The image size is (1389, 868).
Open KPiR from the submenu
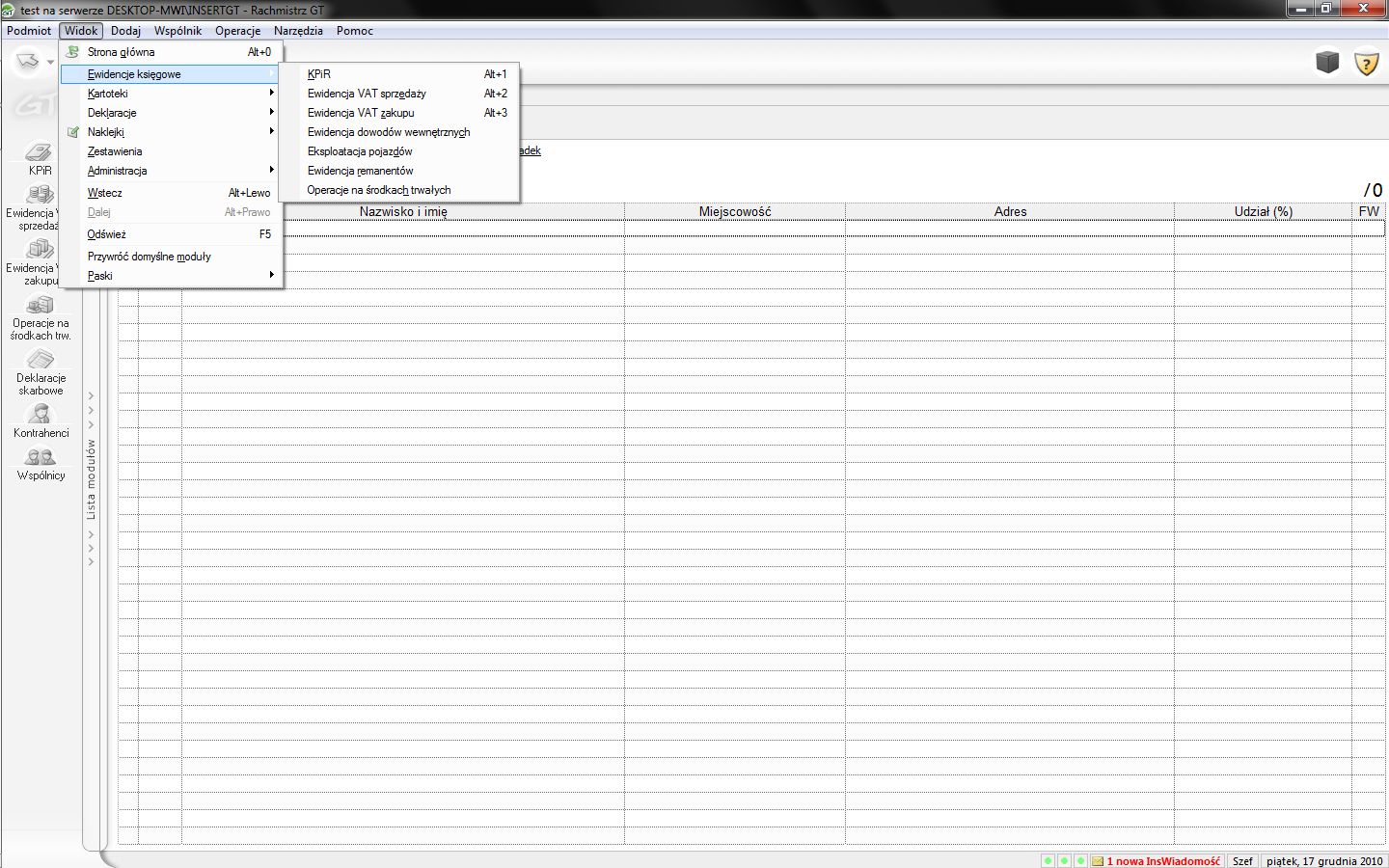click(399, 74)
